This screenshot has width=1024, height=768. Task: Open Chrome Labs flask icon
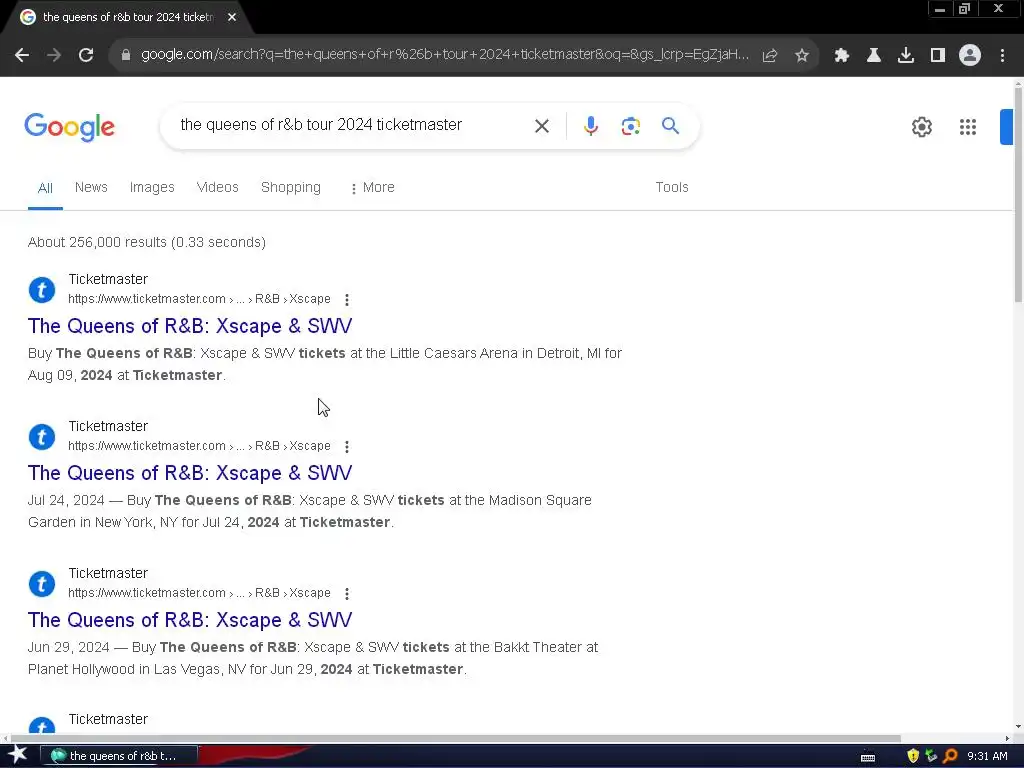(874, 56)
